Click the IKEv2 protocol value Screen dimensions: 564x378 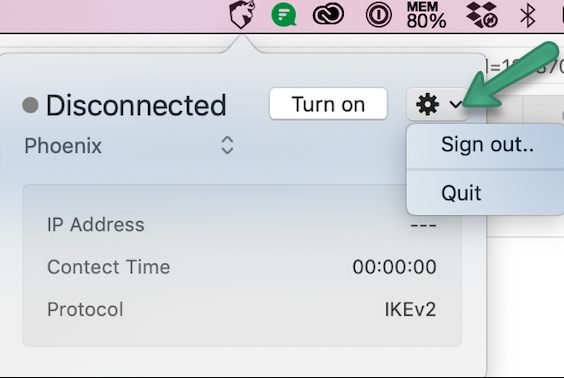tap(410, 309)
